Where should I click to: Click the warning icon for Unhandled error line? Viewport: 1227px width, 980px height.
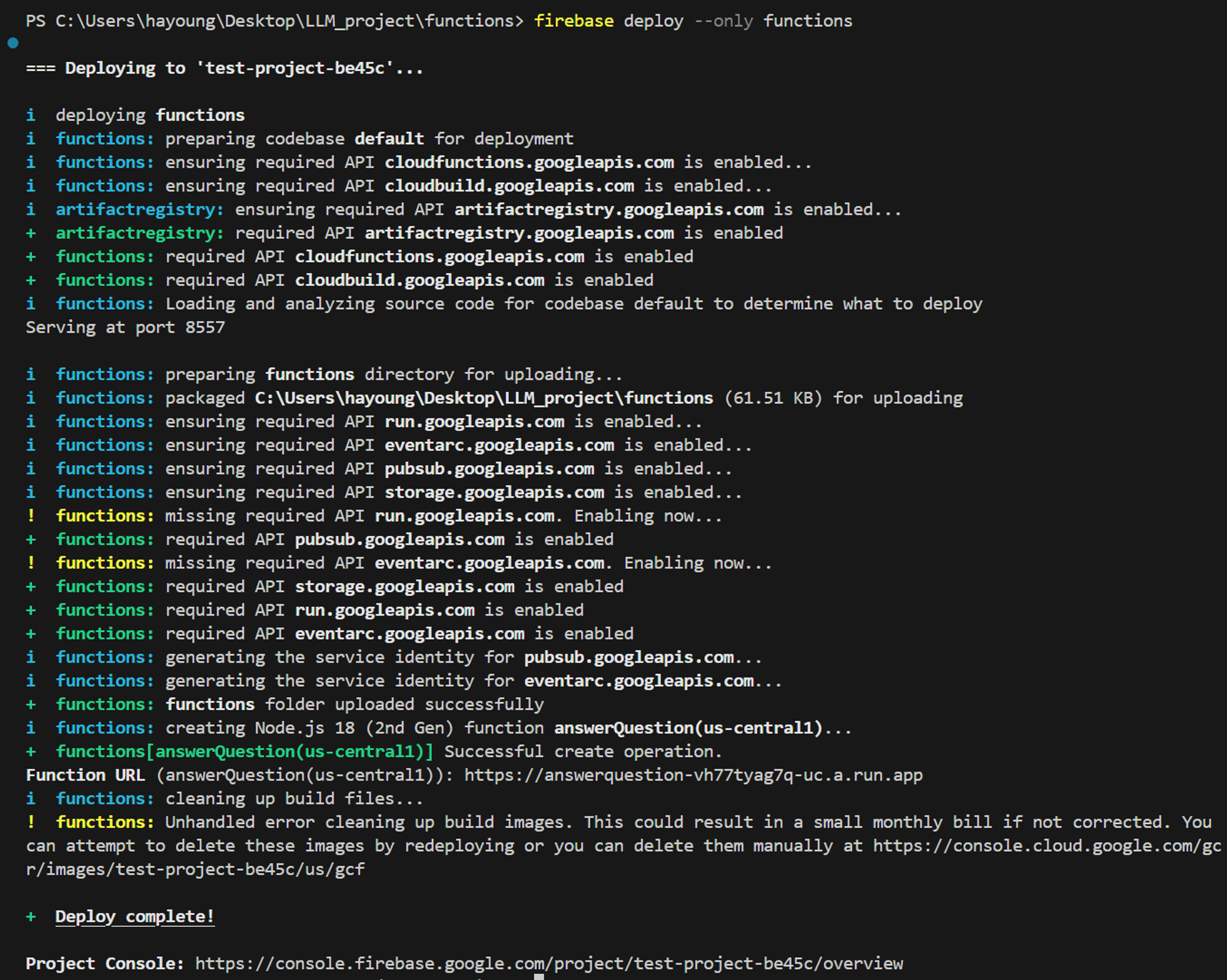31,822
